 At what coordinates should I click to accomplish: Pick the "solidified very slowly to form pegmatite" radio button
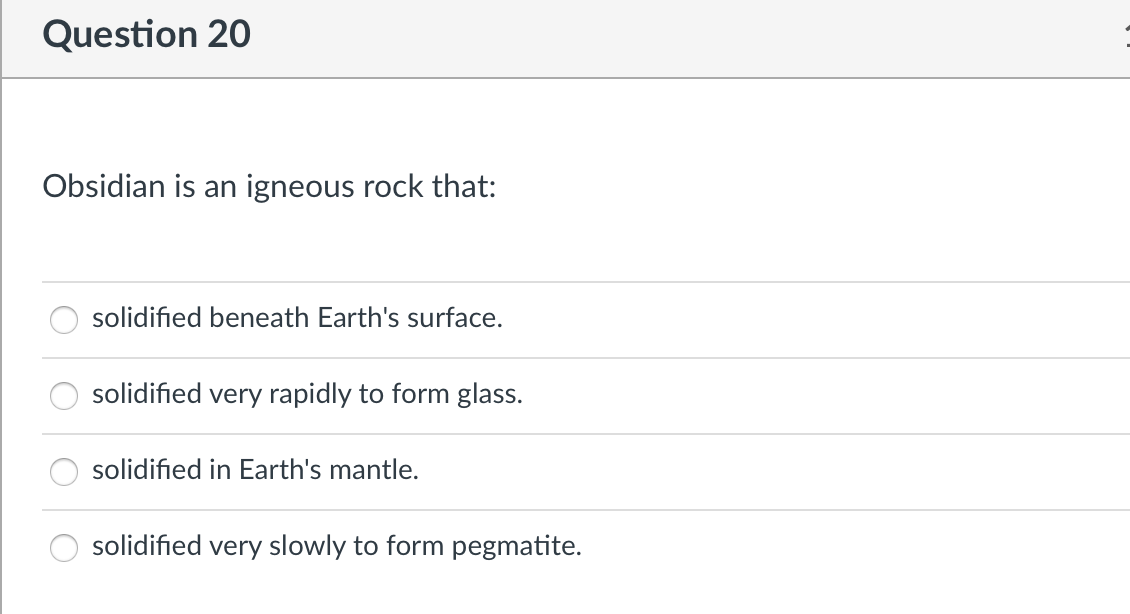pos(65,547)
